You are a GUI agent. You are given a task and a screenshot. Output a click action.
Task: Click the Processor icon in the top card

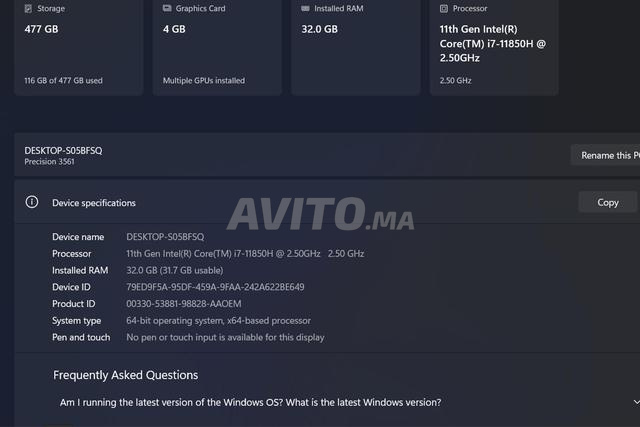tap(445, 8)
